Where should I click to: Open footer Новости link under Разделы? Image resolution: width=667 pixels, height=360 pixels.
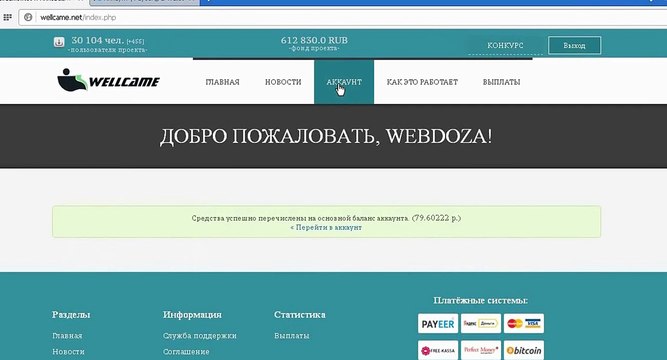click(x=68, y=352)
